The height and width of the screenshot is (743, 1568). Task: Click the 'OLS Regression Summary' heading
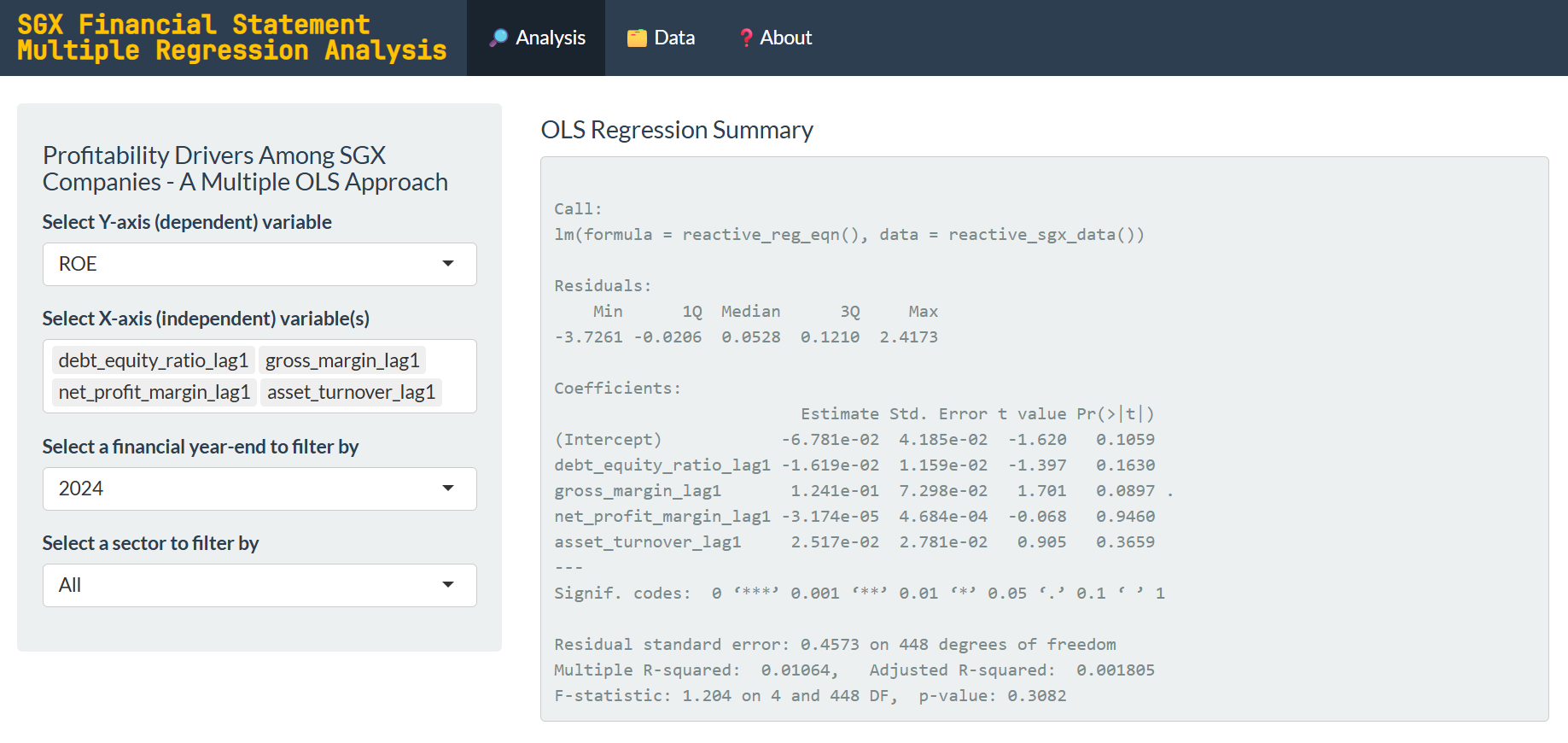(677, 130)
